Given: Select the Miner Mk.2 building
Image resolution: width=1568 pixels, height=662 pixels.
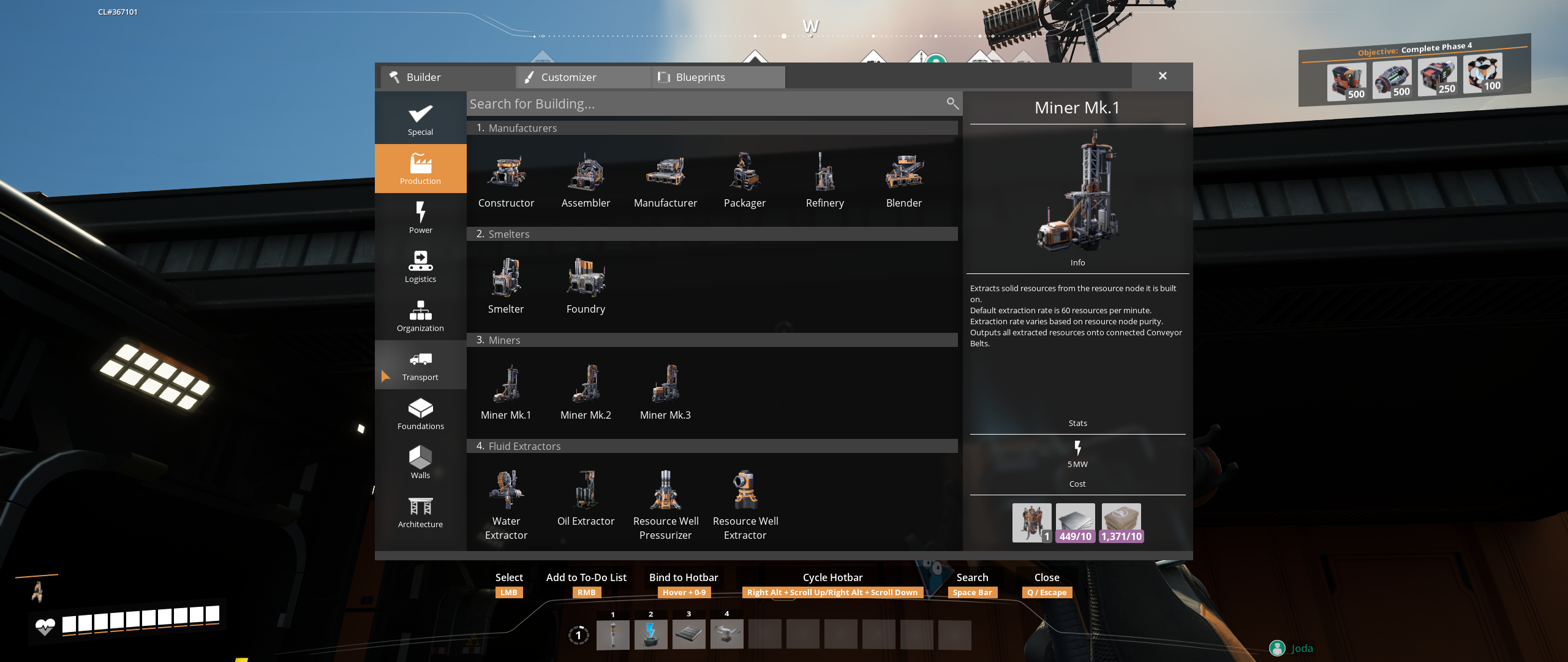Looking at the screenshot, I should coord(586,392).
